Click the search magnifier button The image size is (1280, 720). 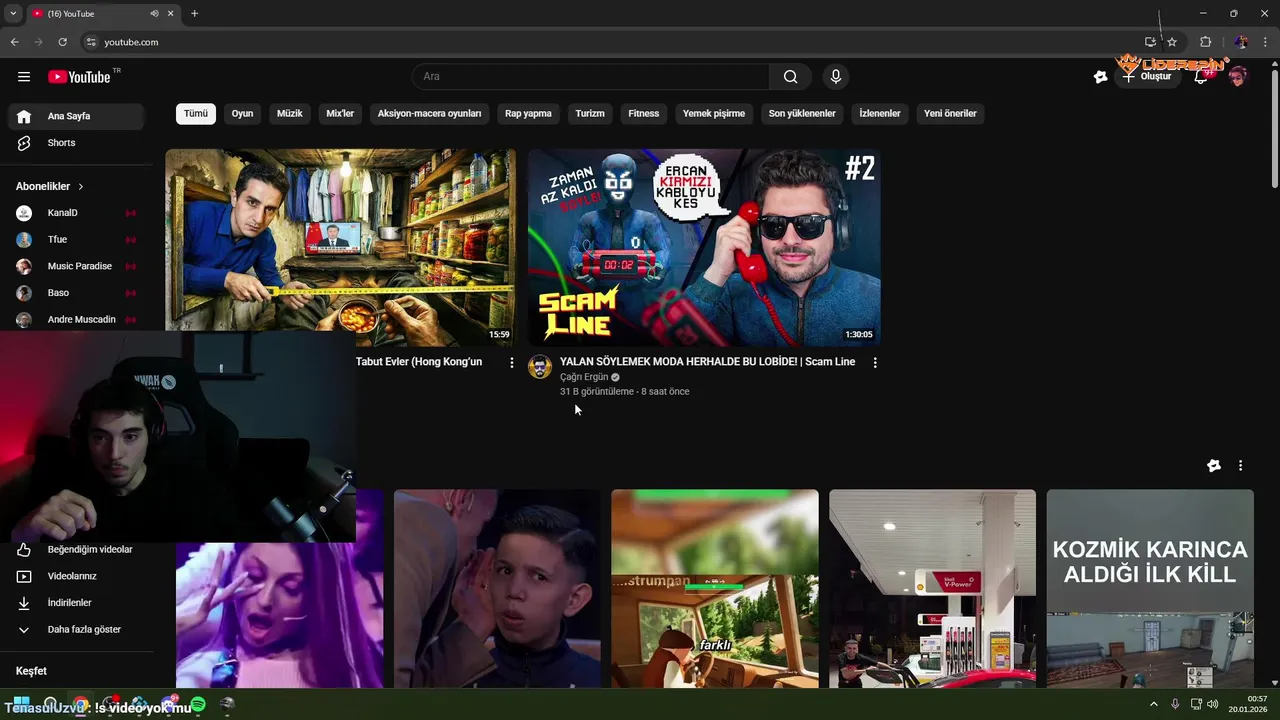click(x=790, y=77)
